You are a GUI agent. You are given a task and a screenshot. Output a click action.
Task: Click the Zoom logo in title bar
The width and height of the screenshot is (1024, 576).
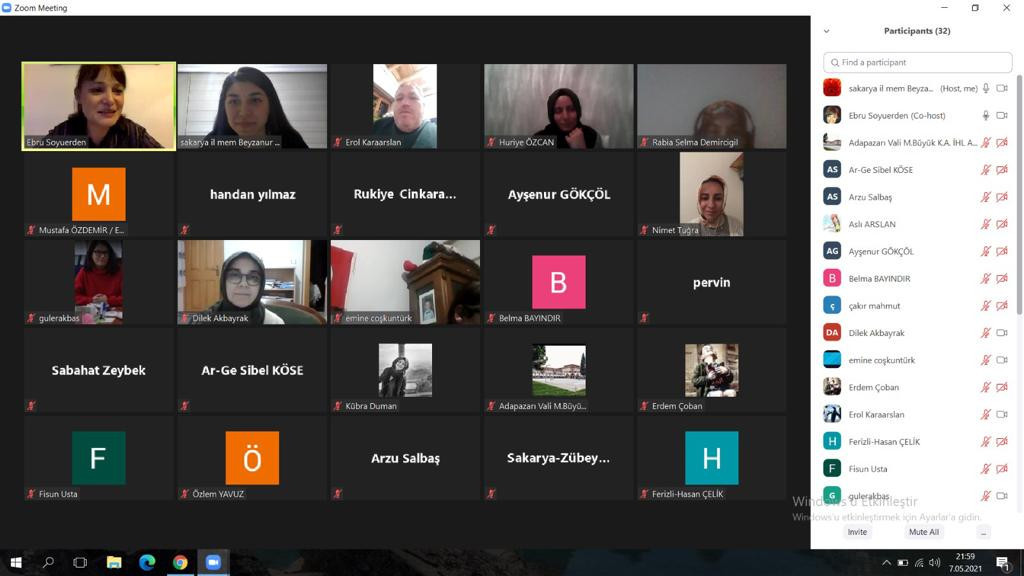(7, 8)
